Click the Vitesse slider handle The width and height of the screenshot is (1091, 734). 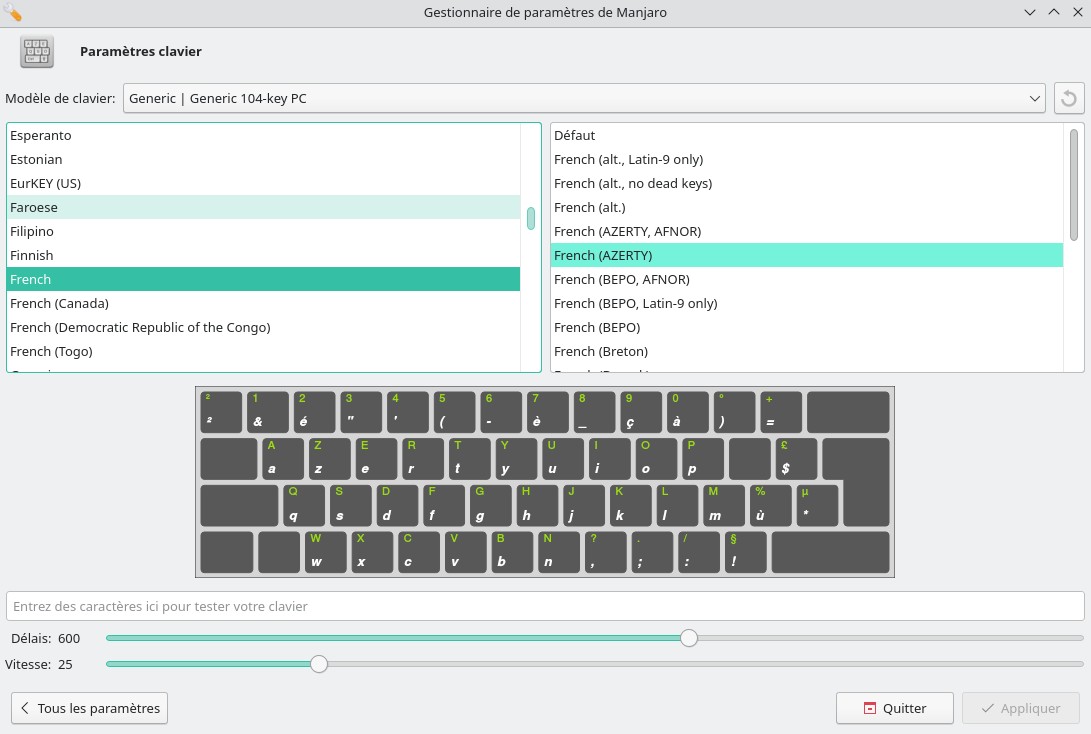tap(319, 664)
